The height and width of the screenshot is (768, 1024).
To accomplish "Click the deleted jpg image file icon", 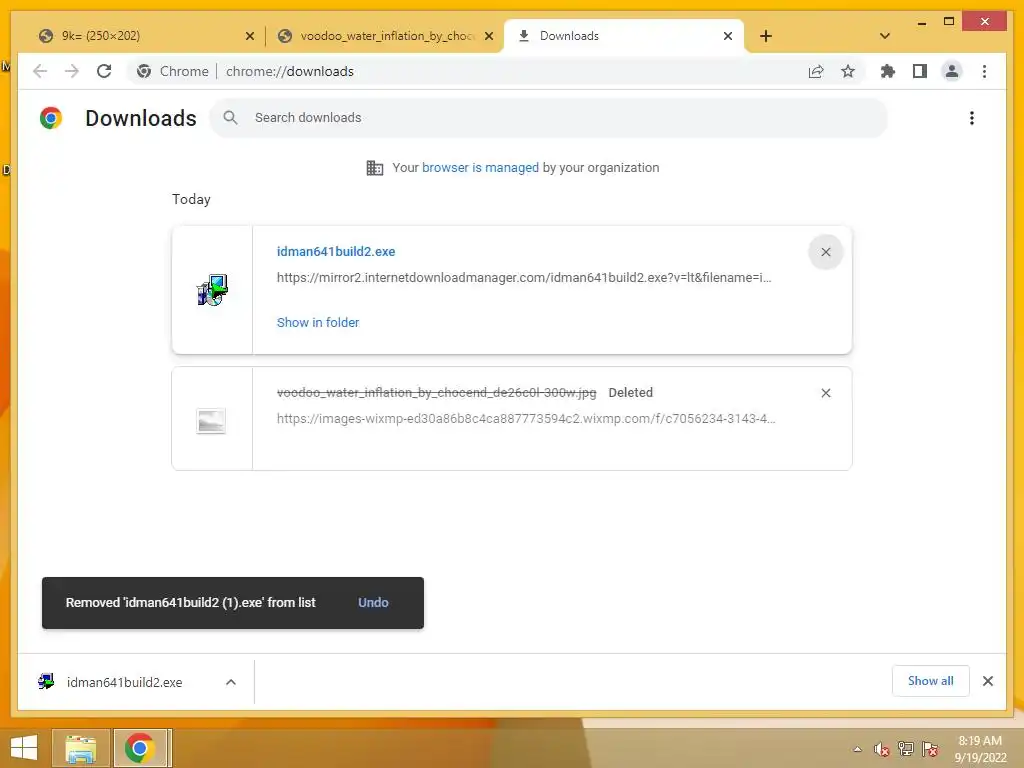I will 211,421.
